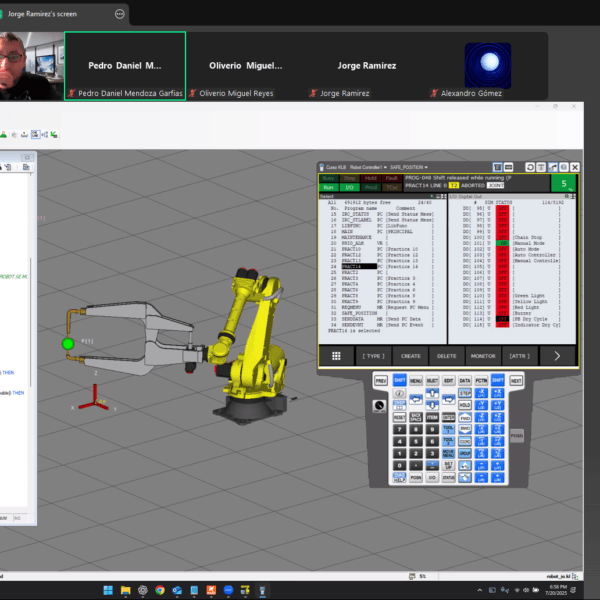Toggle the HOLD key on pendant
Image resolution: width=600 pixels, height=600 pixels.
pos(465,405)
